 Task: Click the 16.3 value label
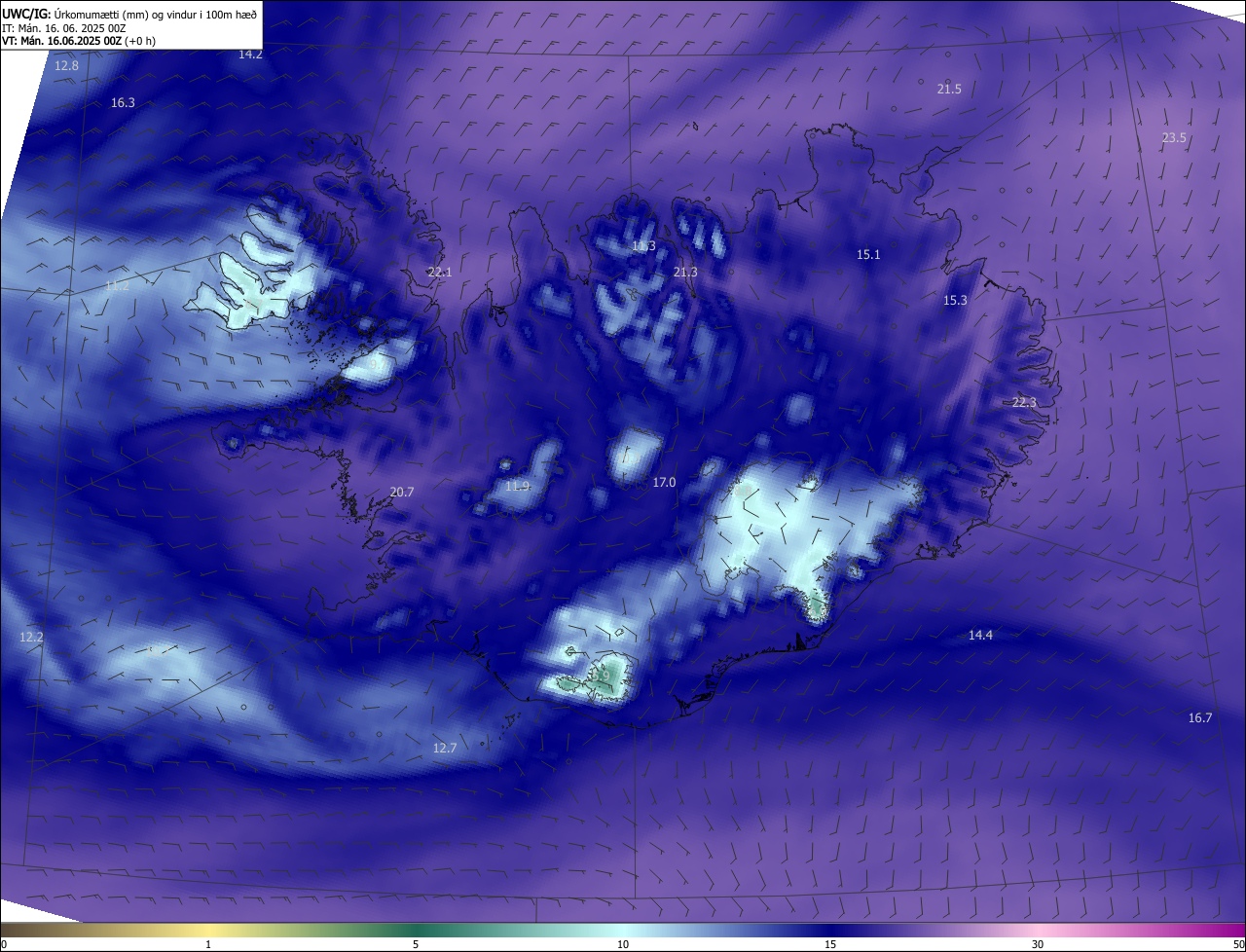click(x=123, y=102)
